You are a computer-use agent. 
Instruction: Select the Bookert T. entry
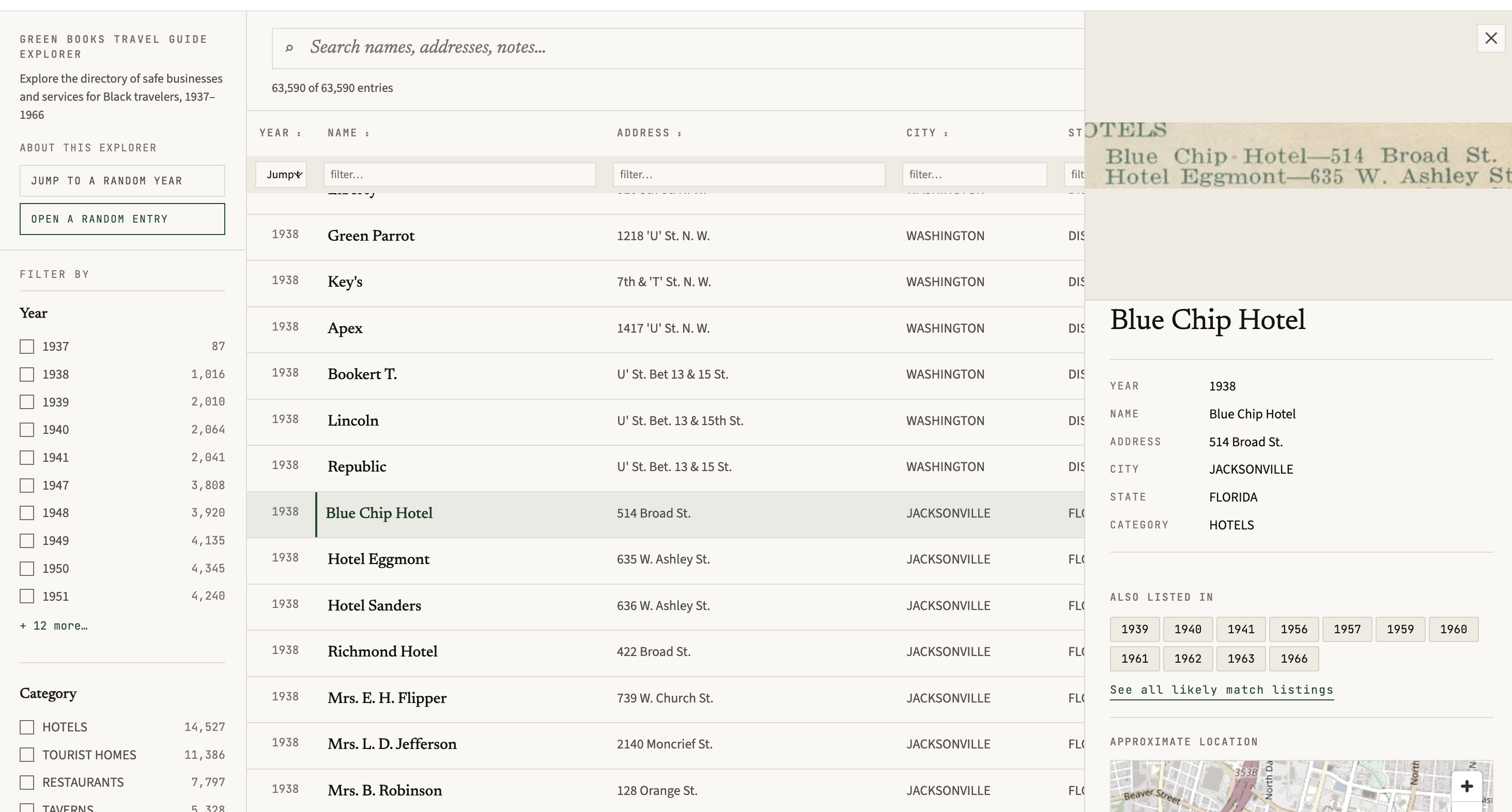pyautogui.click(x=665, y=376)
